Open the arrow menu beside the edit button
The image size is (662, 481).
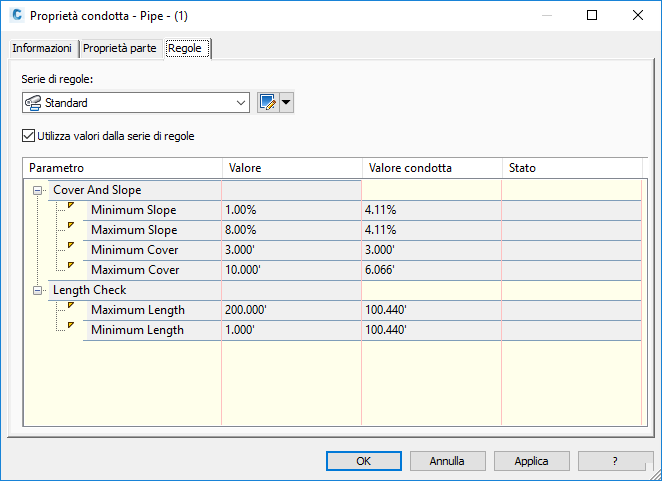(287, 102)
